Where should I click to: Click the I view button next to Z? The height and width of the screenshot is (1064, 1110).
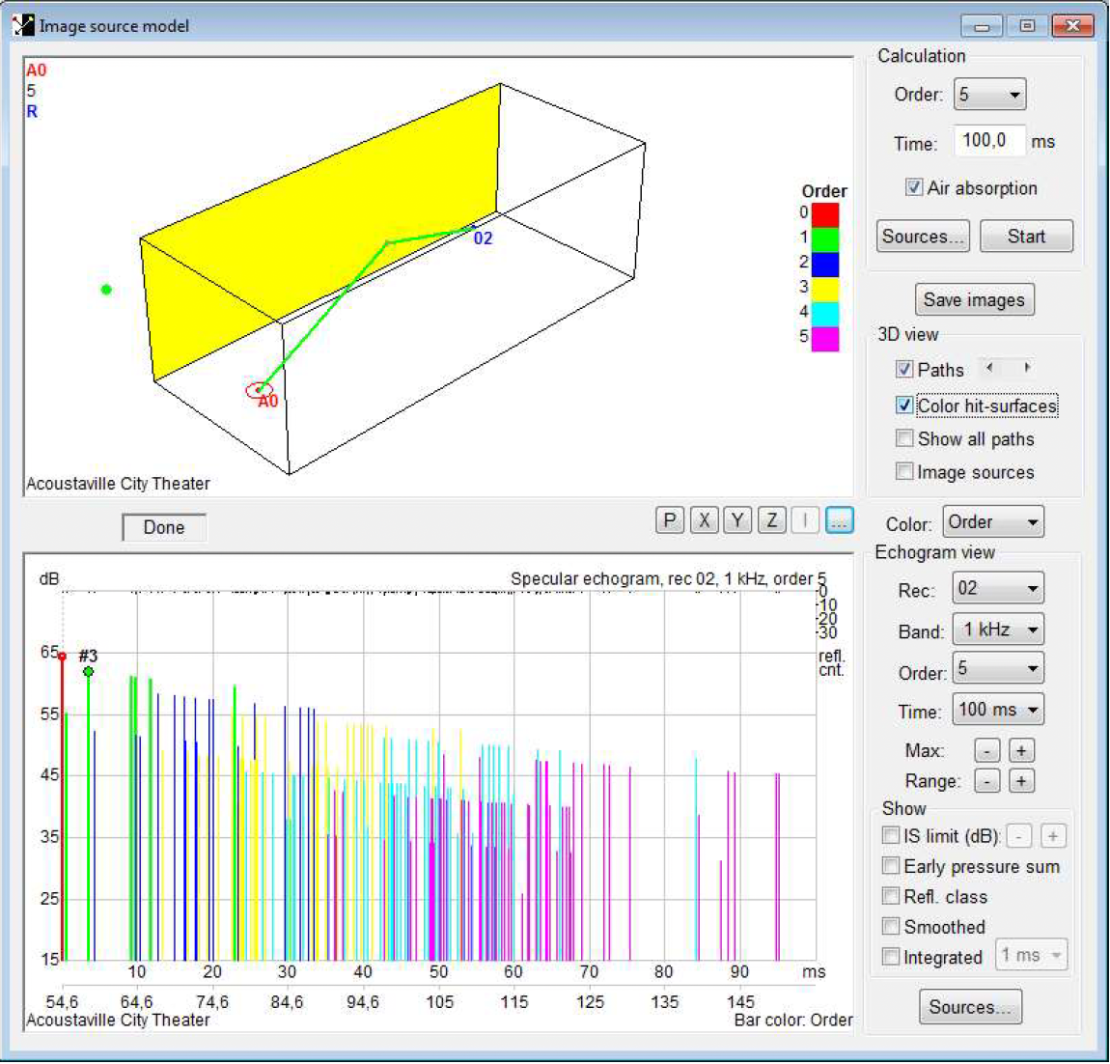pos(806,519)
